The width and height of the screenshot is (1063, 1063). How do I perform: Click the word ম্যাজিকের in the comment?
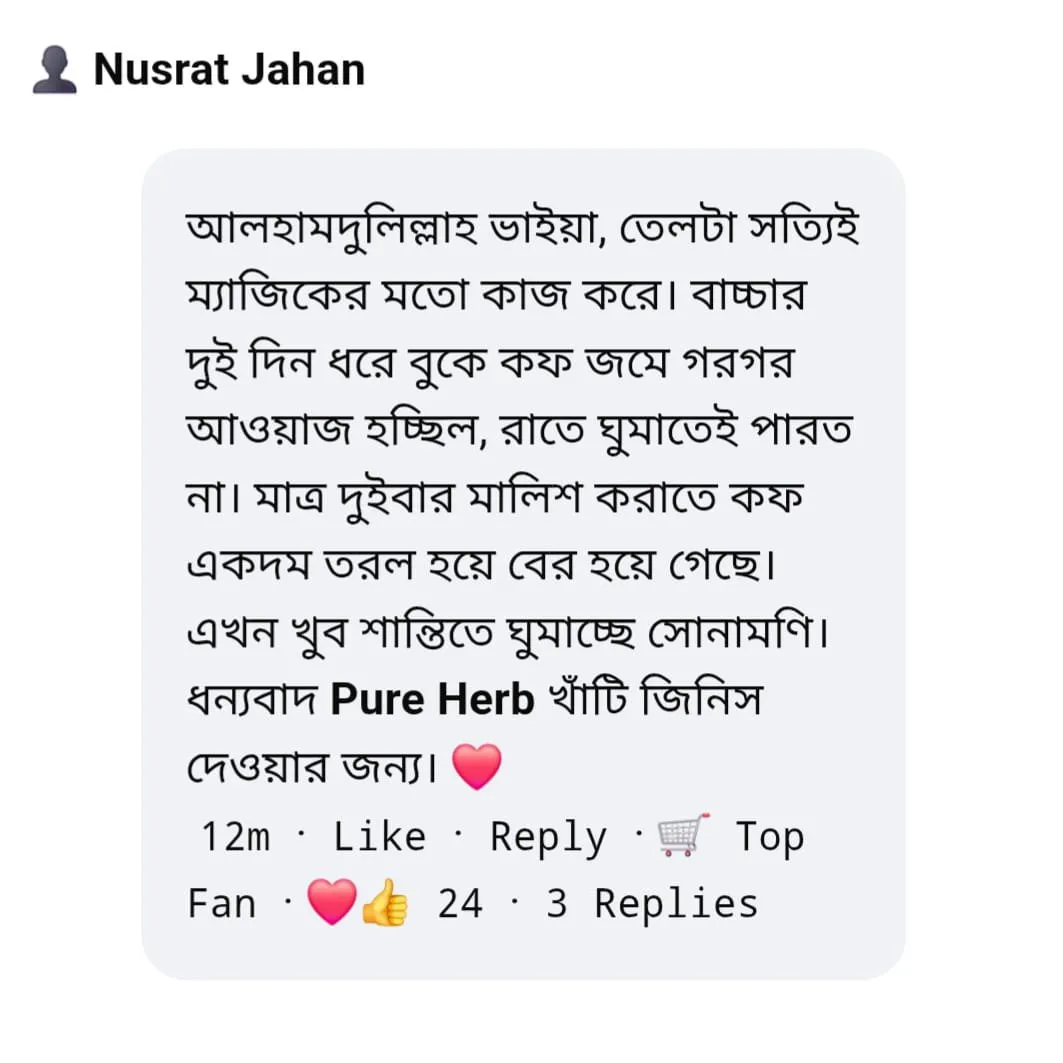pos(277,296)
